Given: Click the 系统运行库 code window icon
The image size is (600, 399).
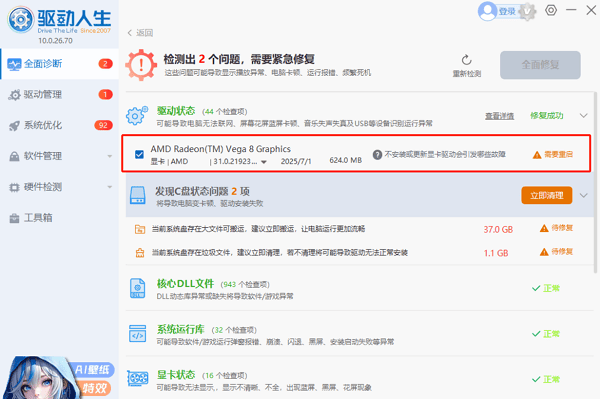Looking at the screenshot, I should click(x=137, y=334).
